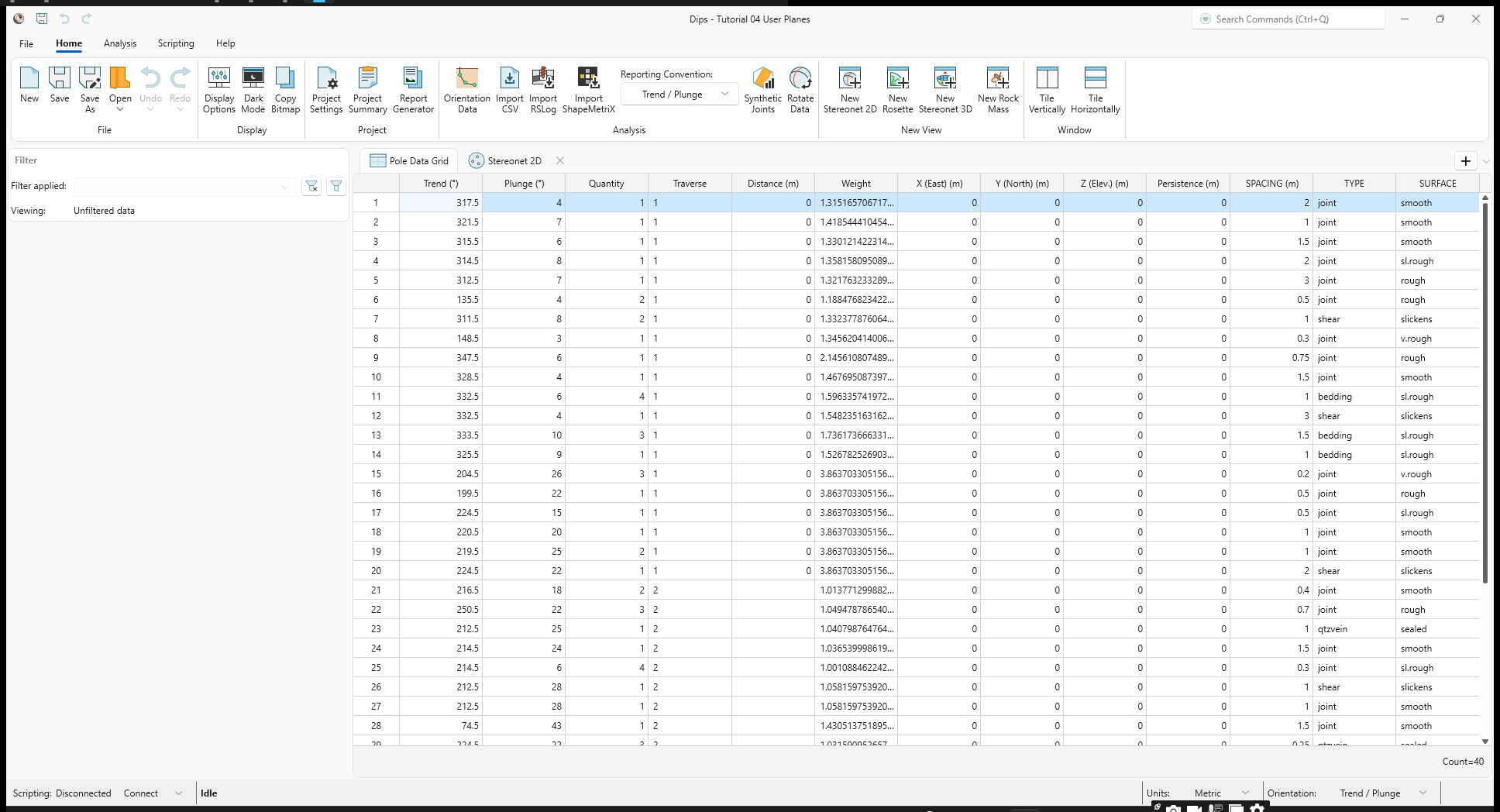Click the Save icon in the title bar

tap(42, 19)
